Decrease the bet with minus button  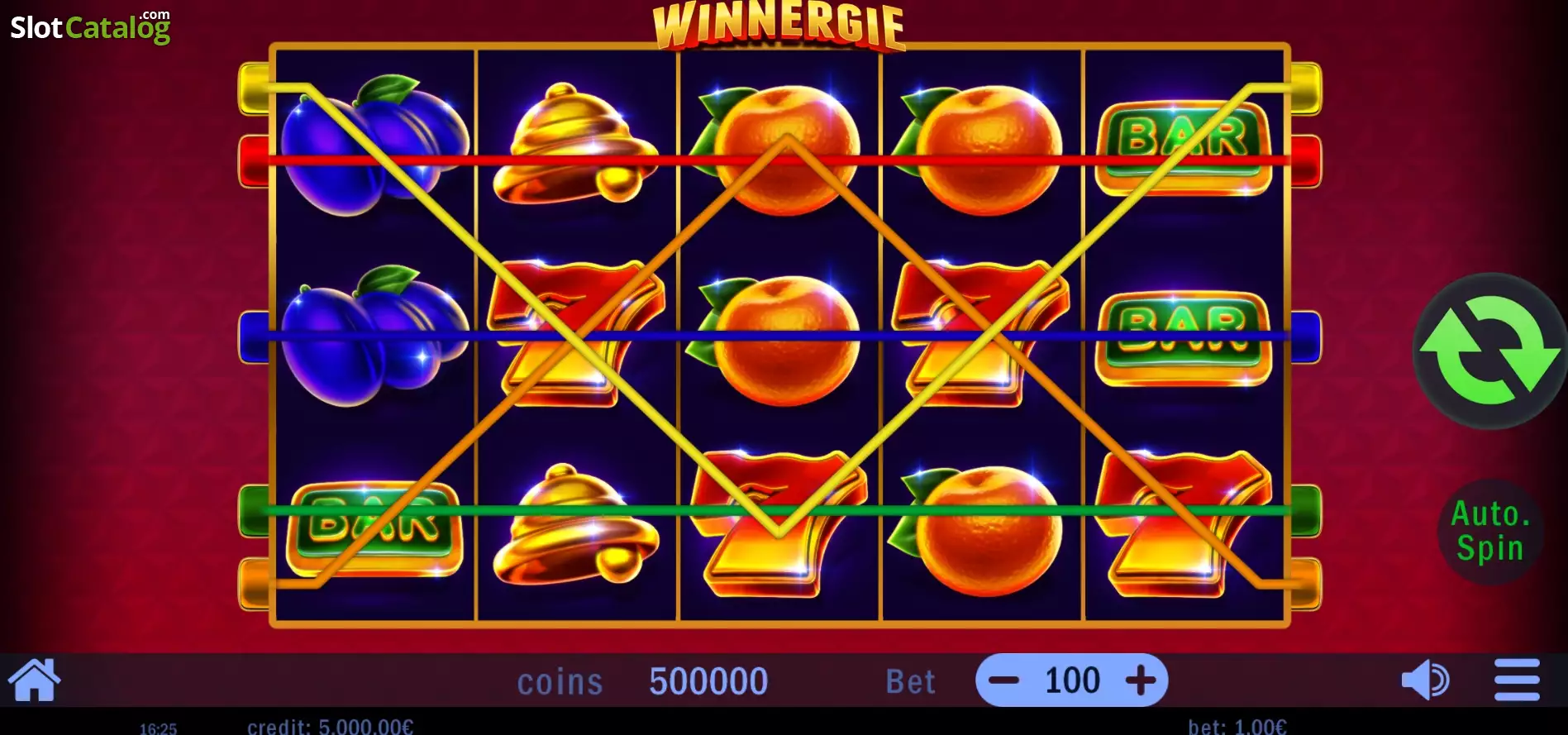pos(1003,680)
